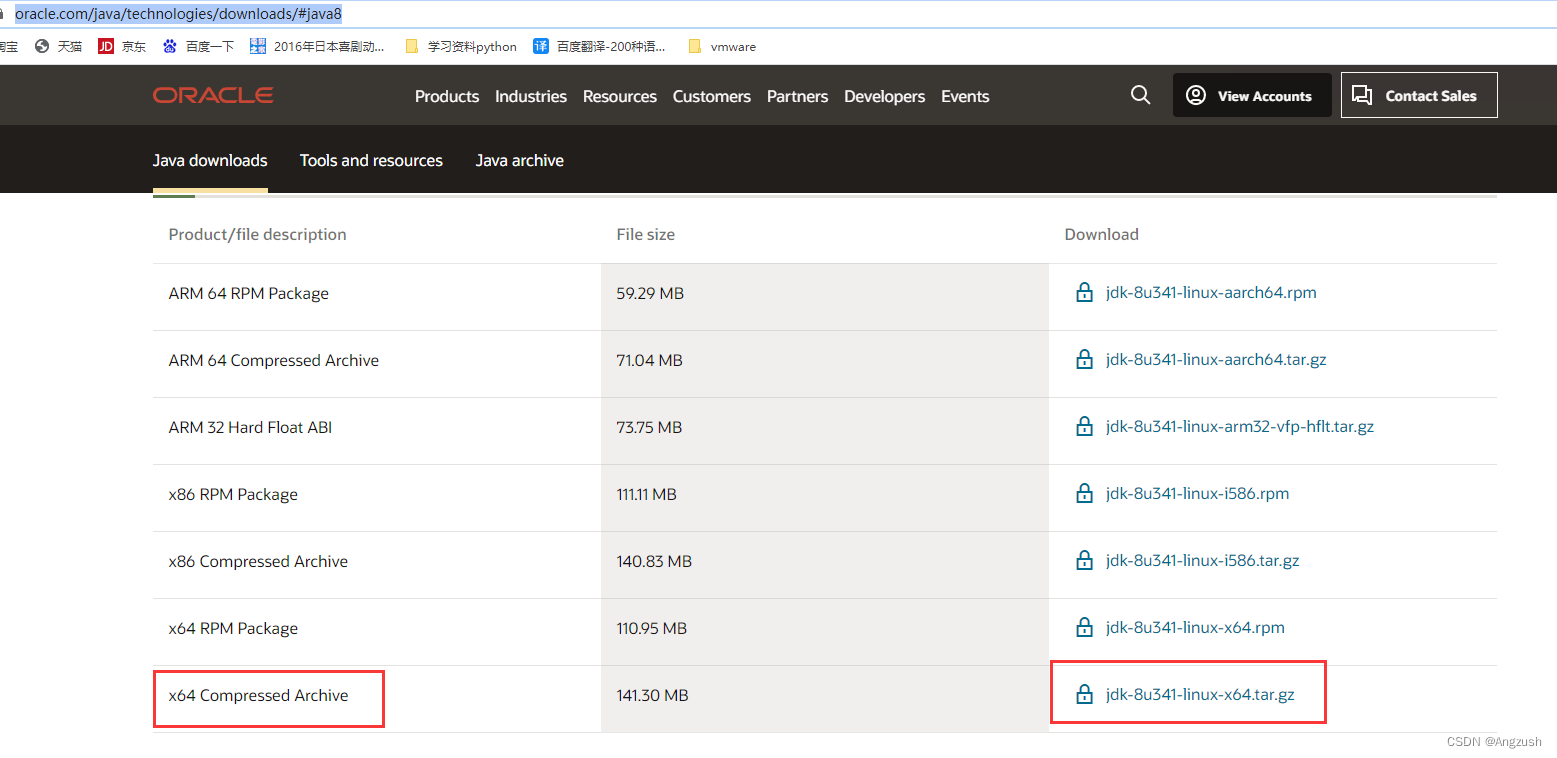This screenshot has height=758, width=1557.
Task: Open the Partners menu
Action: point(797,96)
